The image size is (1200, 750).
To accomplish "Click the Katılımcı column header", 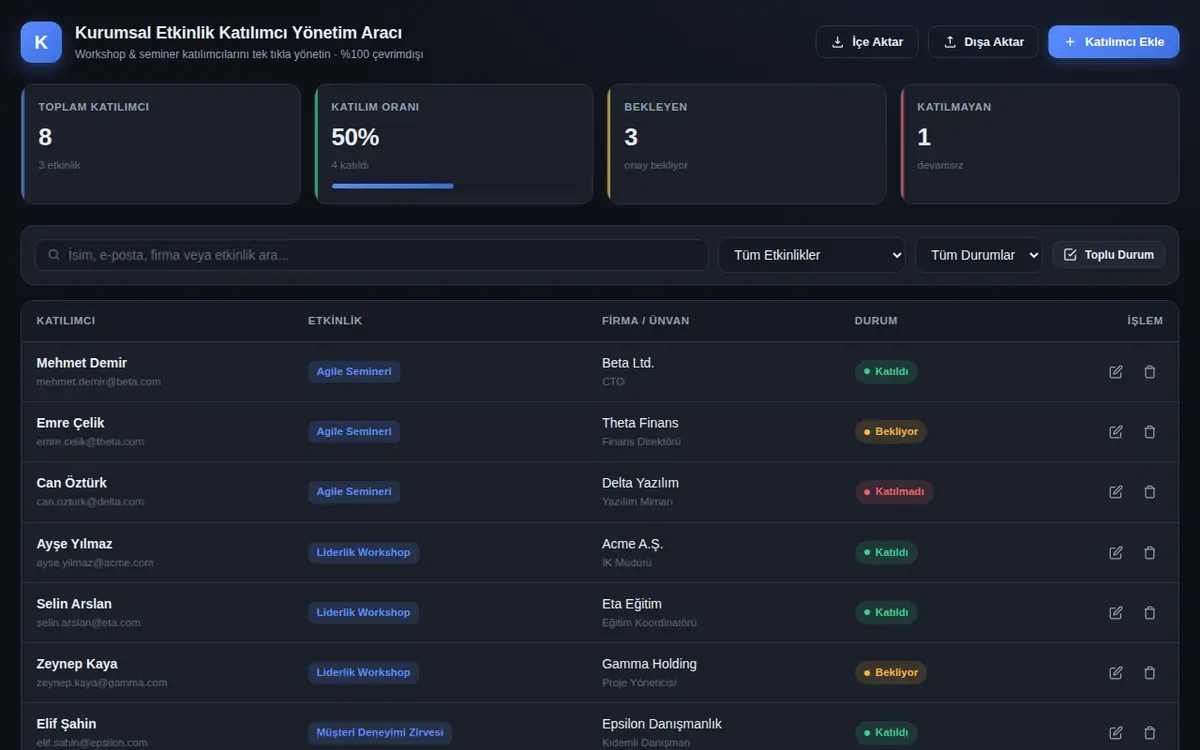I will pos(66,321).
